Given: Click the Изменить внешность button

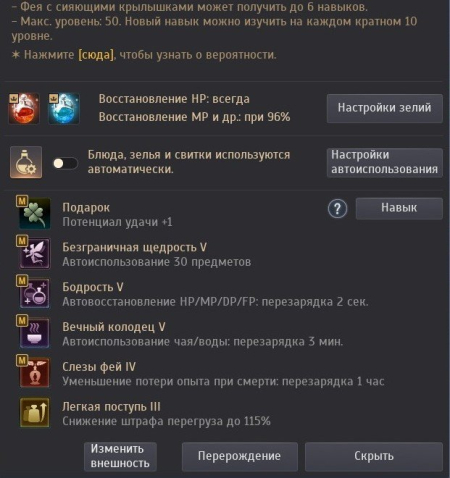Looking at the screenshot, I should click(x=120, y=456).
